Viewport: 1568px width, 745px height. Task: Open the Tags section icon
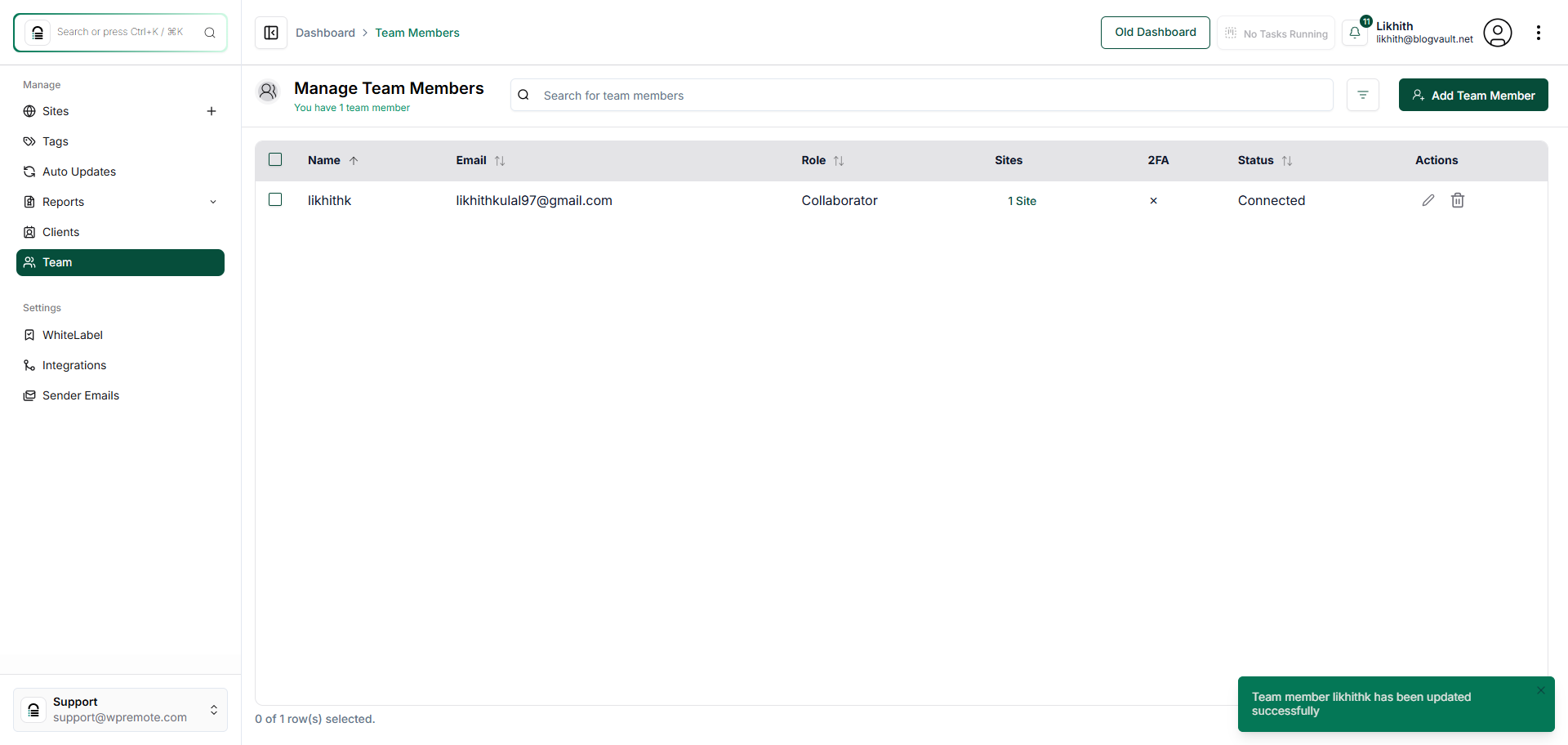point(29,141)
